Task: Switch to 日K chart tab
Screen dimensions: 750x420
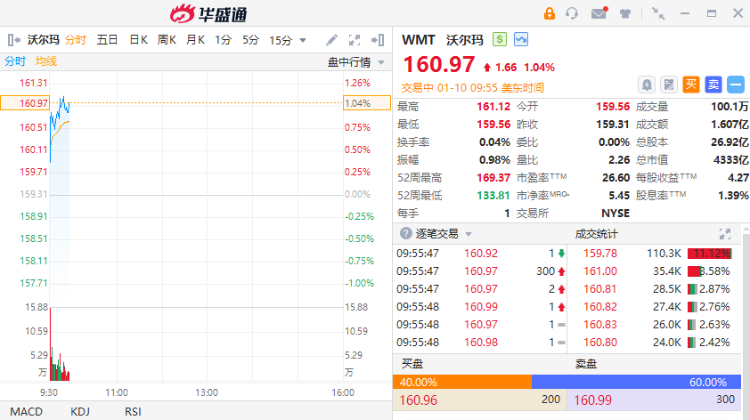Action: (x=138, y=40)
